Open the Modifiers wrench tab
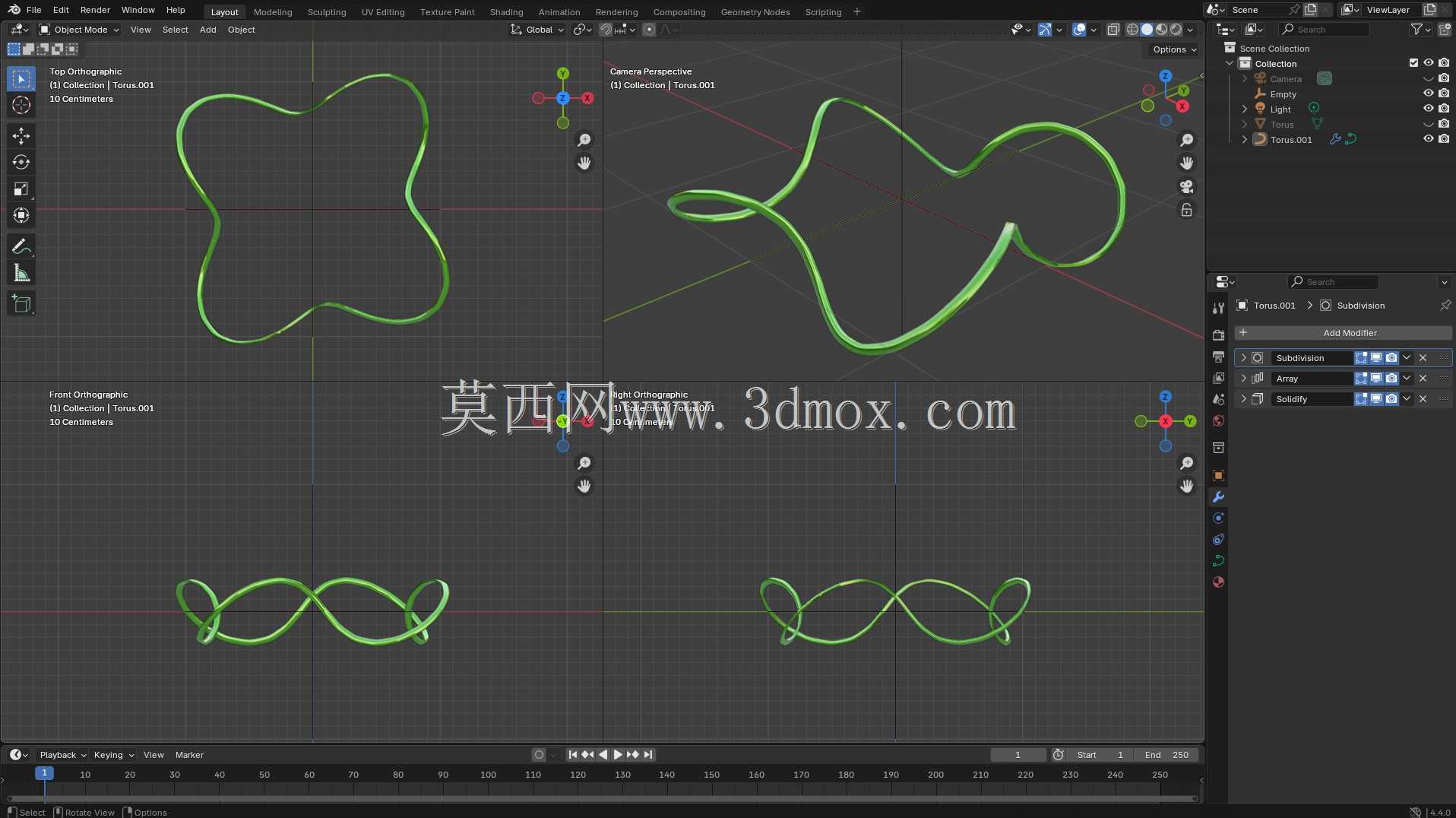 (x=1218, y=496)
